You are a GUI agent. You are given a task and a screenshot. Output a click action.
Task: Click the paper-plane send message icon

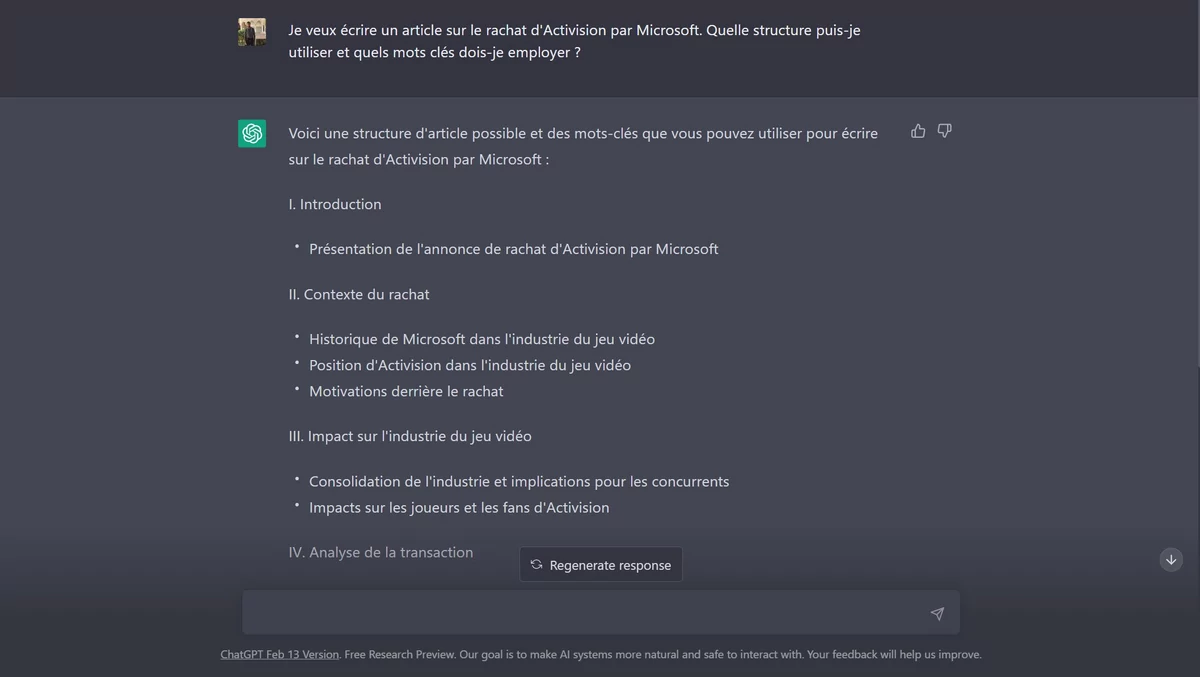pos(937,613)
